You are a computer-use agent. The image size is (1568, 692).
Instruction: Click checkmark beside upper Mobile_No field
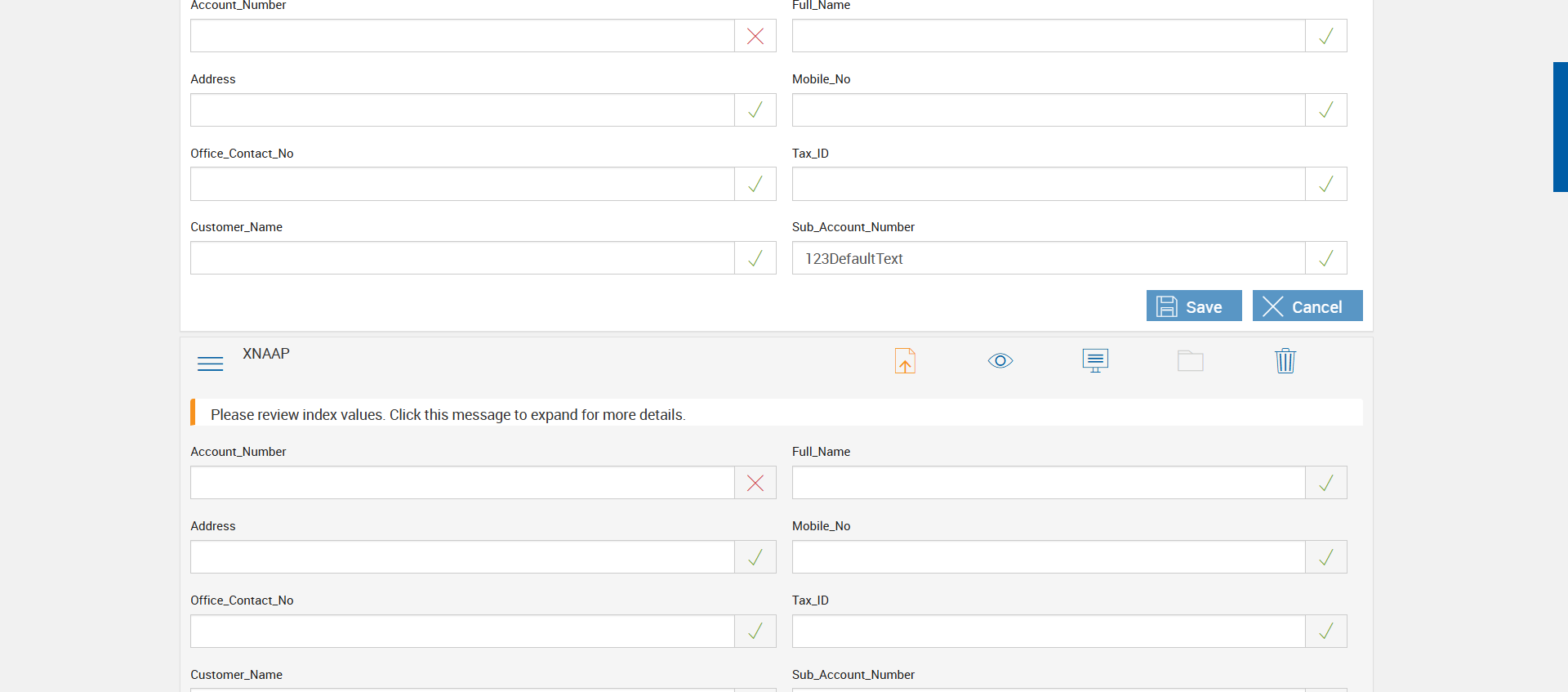point(1326,109)
